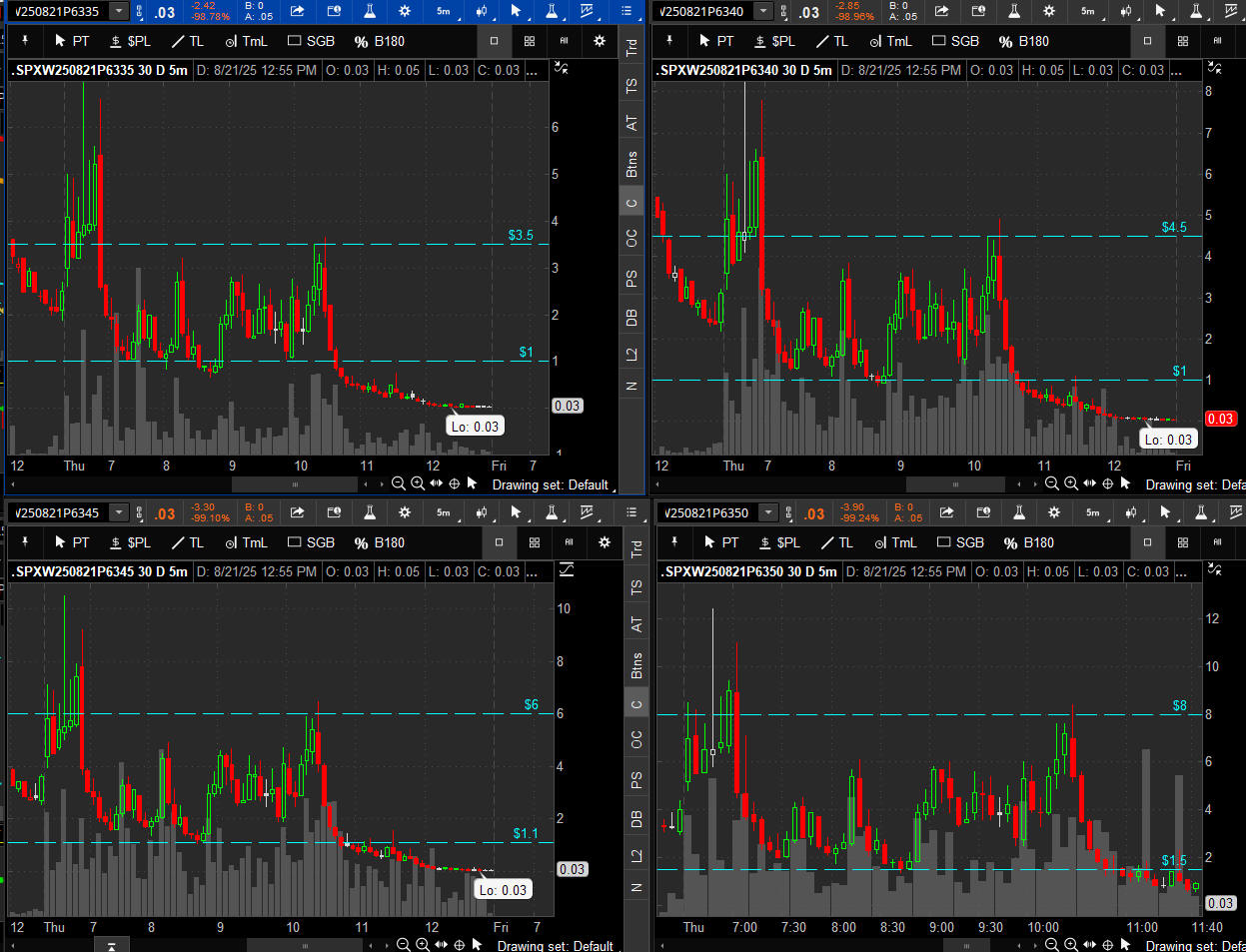Zoom in on the P6340 chart
The width and height of the screenshot is (1246, 952).
(x=1071, y=483)
